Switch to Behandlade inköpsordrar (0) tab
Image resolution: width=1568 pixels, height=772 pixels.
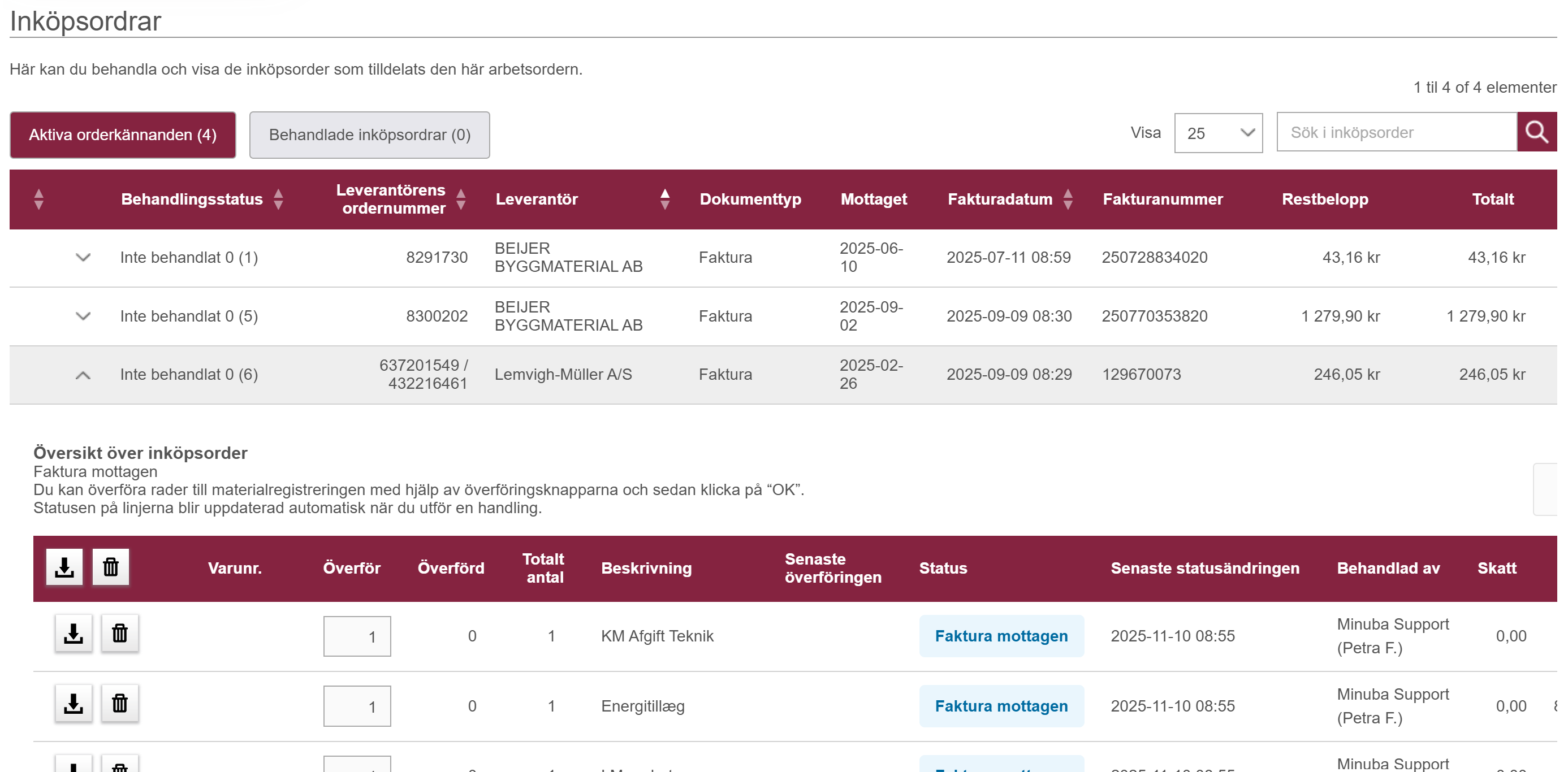pyautogui.click(x=369, y=135)
